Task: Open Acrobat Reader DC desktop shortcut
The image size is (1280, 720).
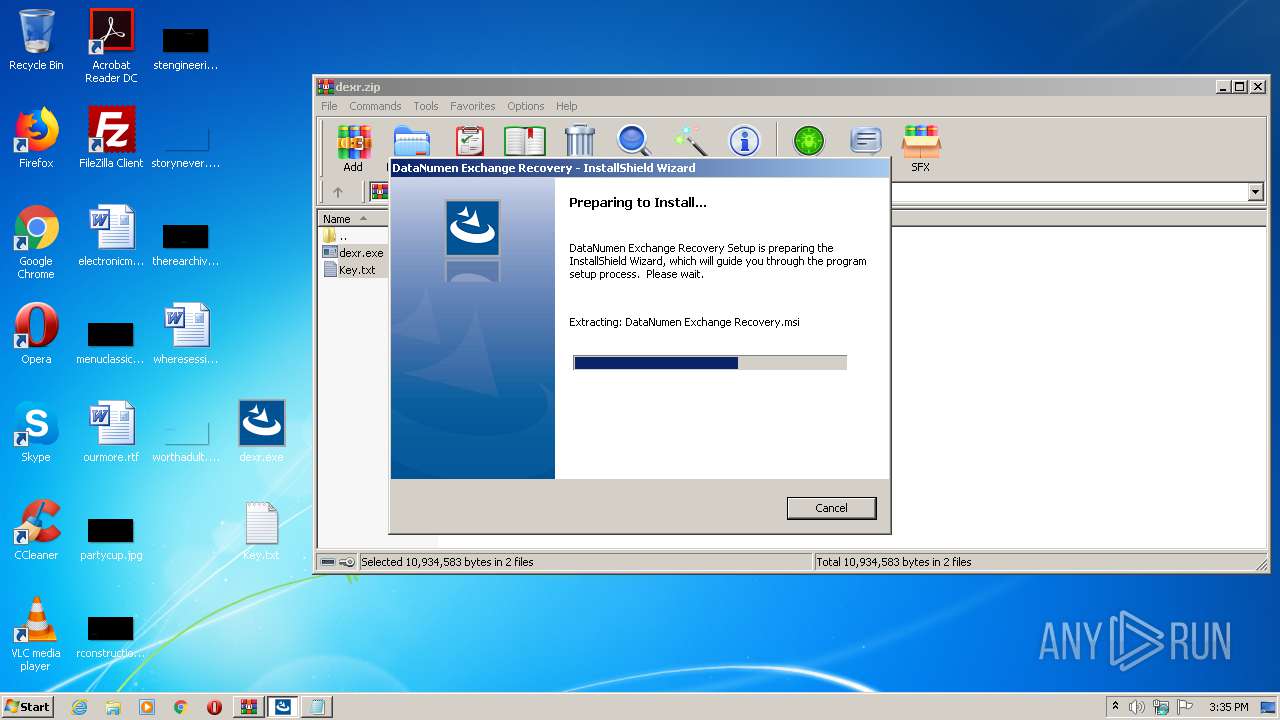Action: pyautogui.click(x=111, y=46)
